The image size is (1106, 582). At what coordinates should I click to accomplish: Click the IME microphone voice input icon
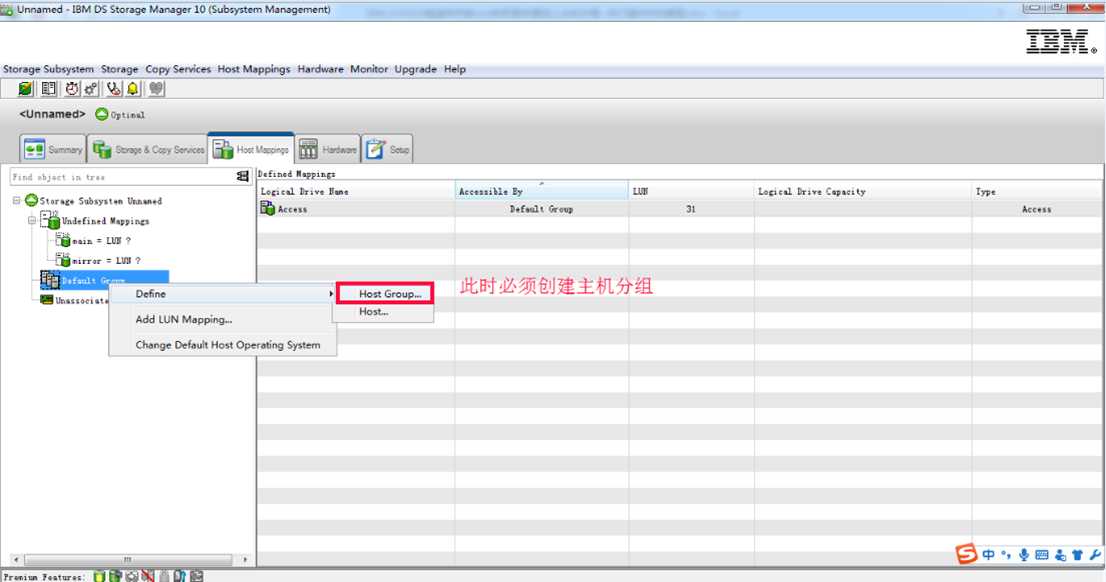pyautogui.click(x=1023, y=555)
